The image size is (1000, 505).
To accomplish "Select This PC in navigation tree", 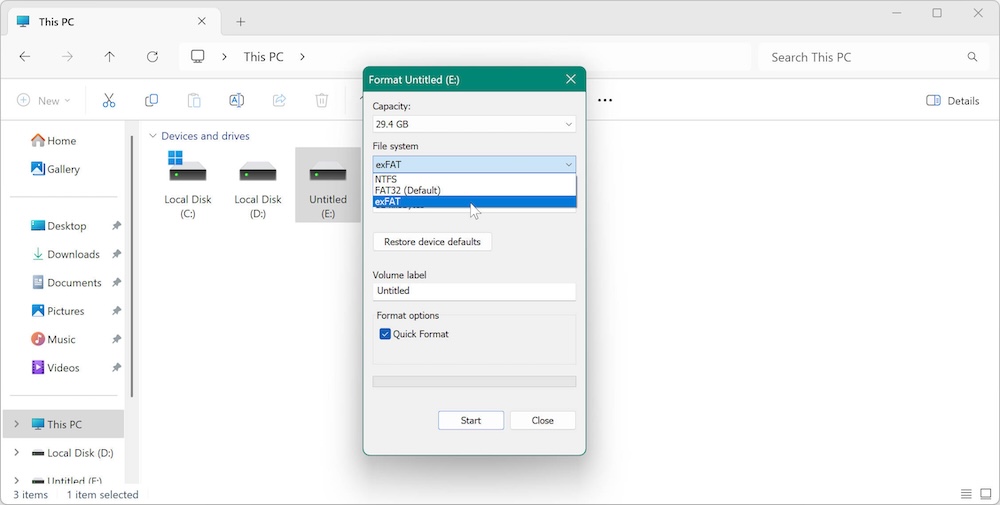I will [63, 424].
